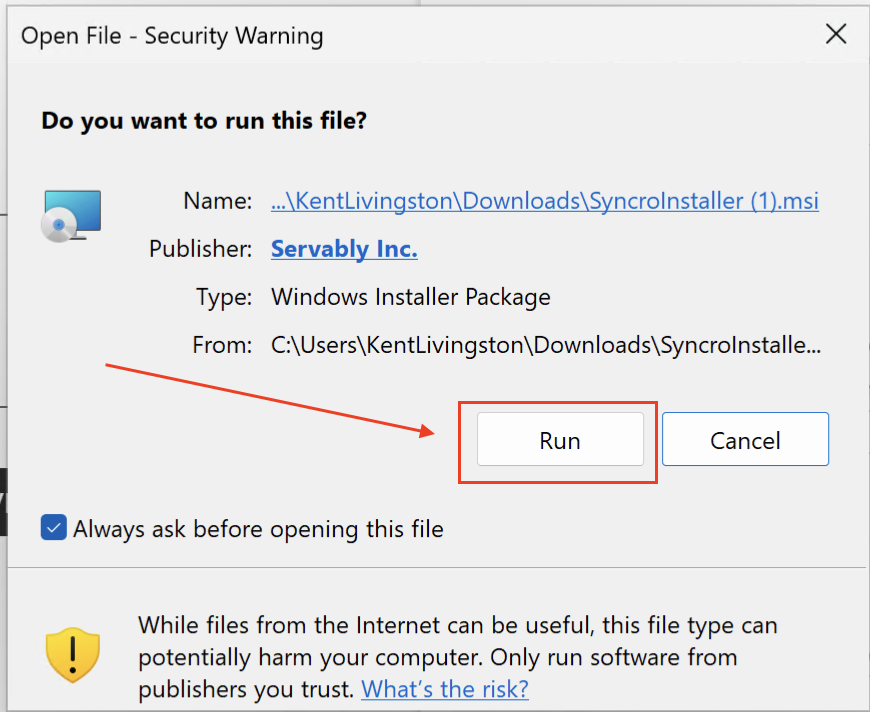This screenshot has width=870, height=712.
Task: Click the 'Do you want to run this file?' heading
Action: pos(204,120)
